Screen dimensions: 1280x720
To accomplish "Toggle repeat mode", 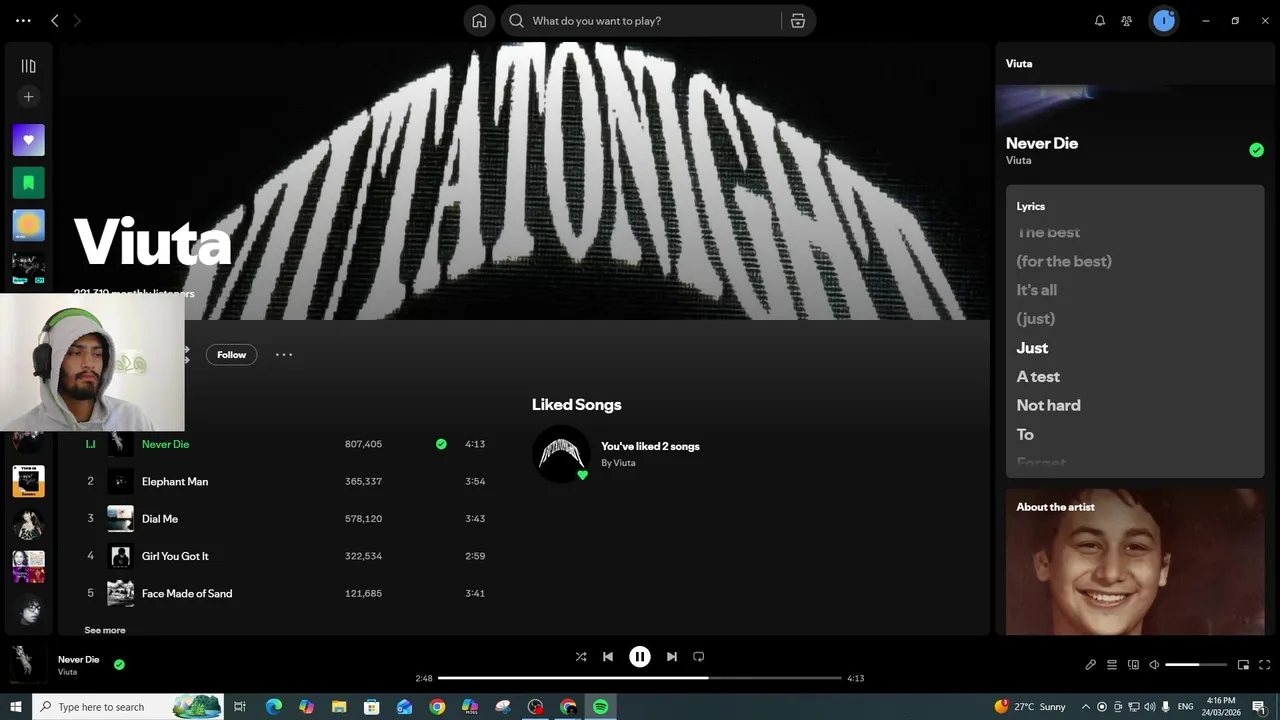I will tap(699, 657).
